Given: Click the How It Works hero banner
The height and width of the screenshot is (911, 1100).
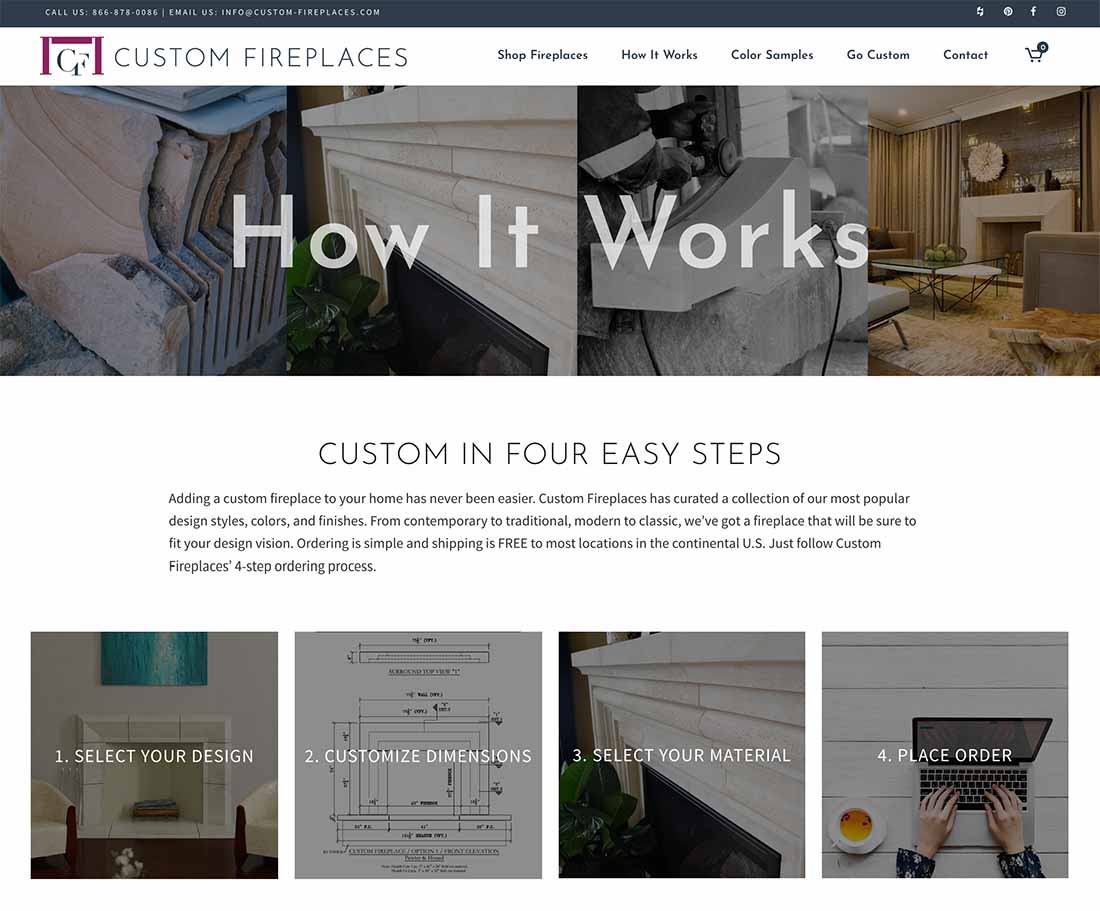Looking at the screenshot, I should pyautogui.click(x=550, y=231).
